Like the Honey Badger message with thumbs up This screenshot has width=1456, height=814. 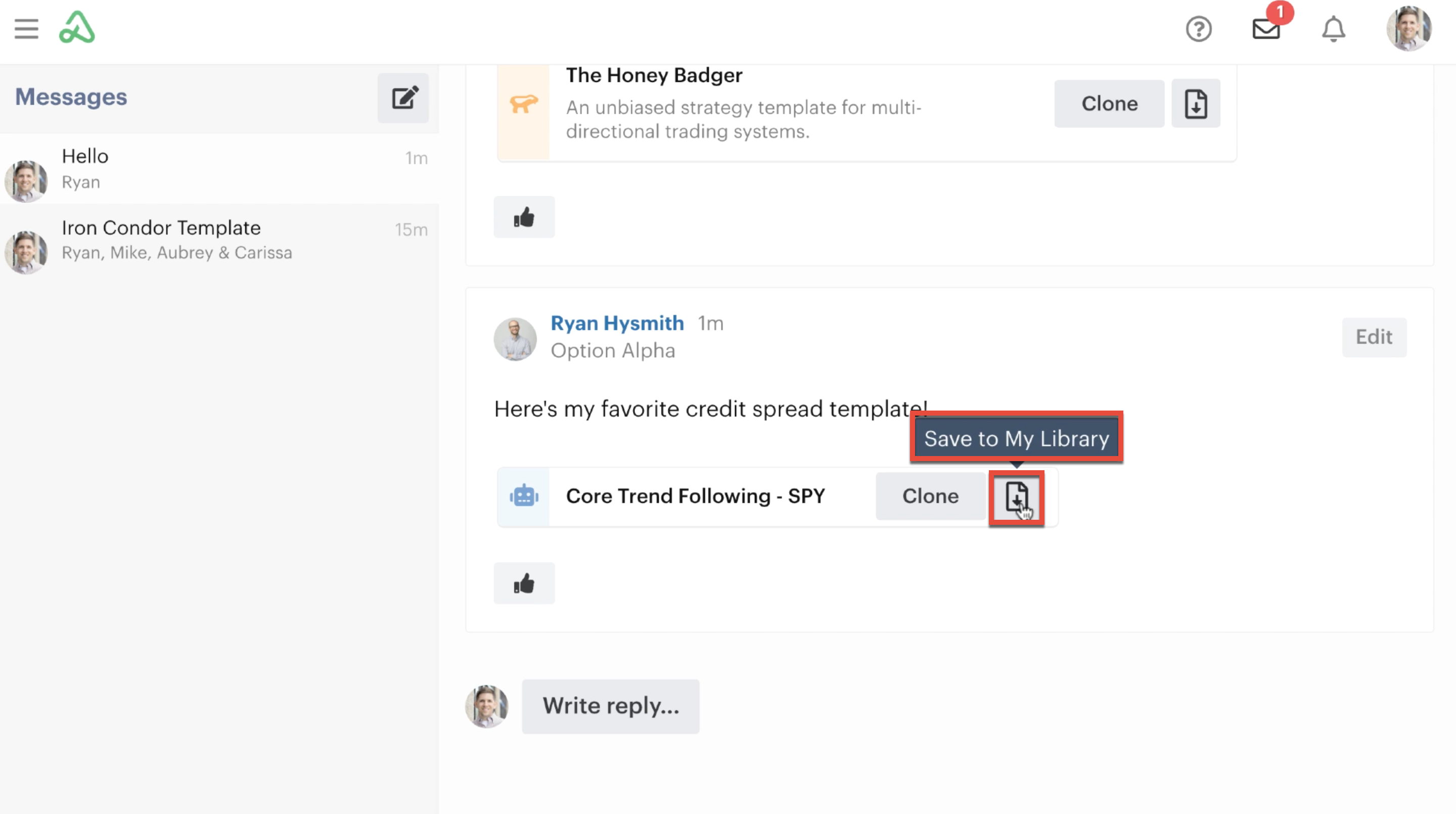click(524, 217)
